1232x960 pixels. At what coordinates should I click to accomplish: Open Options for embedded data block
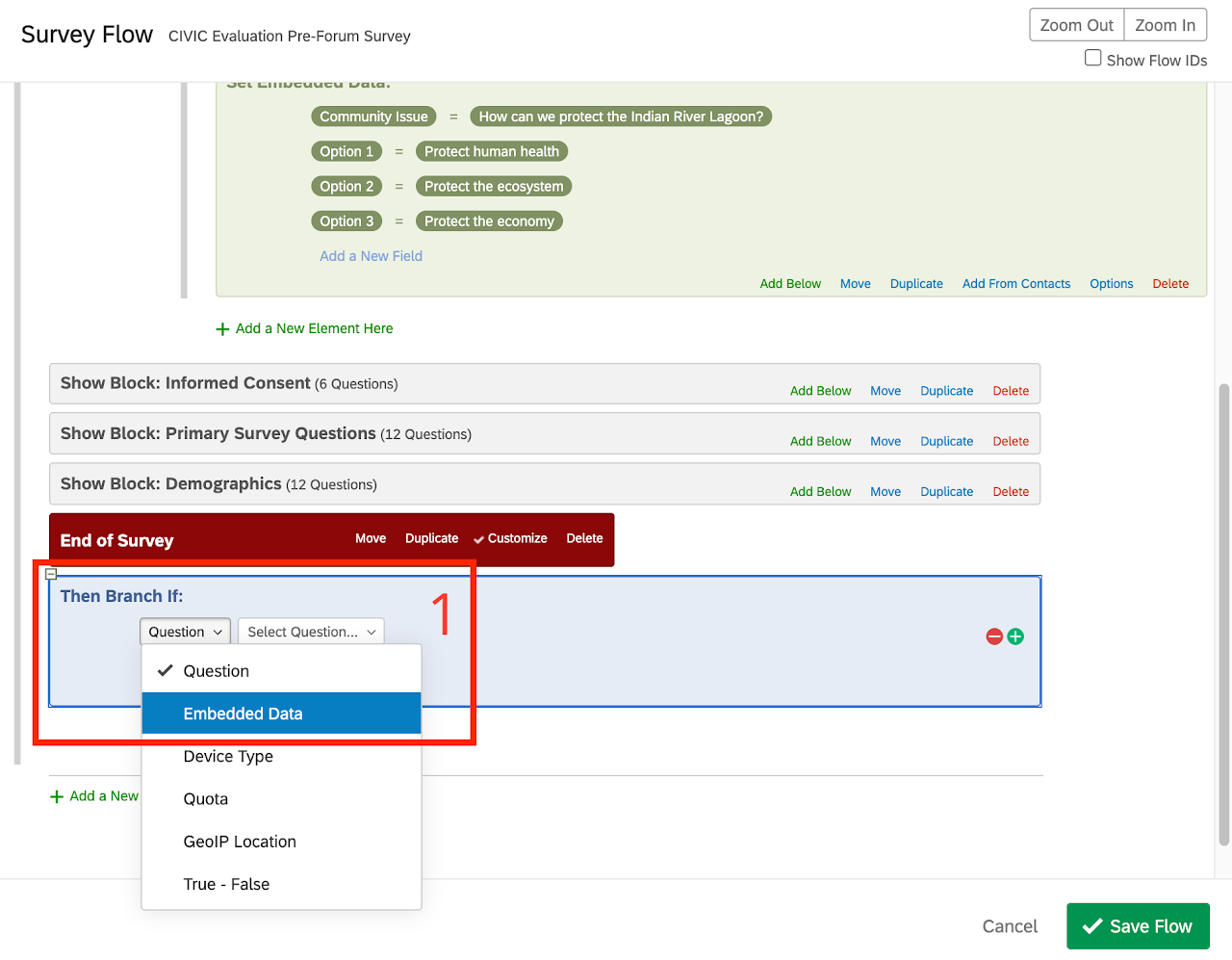pyautogui.click(x=1111, y=284)
